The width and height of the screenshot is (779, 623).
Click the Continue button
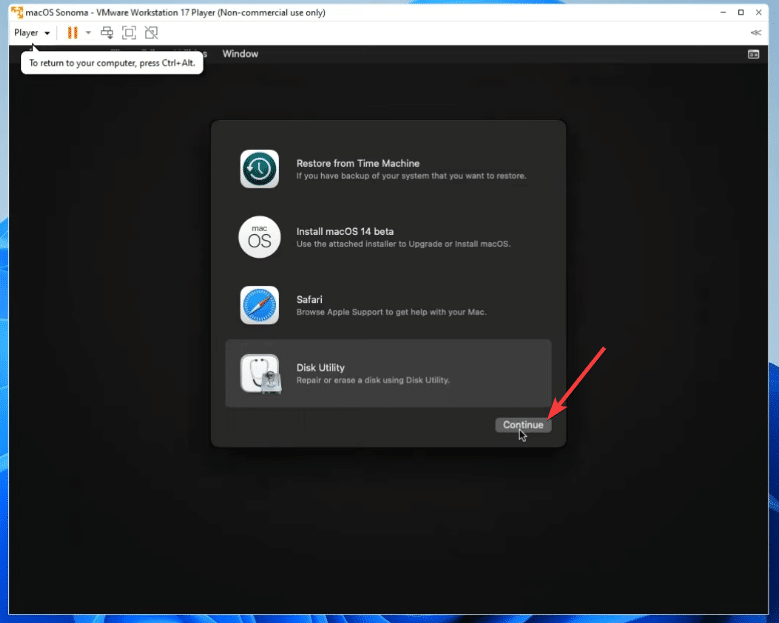pos(523,425)
